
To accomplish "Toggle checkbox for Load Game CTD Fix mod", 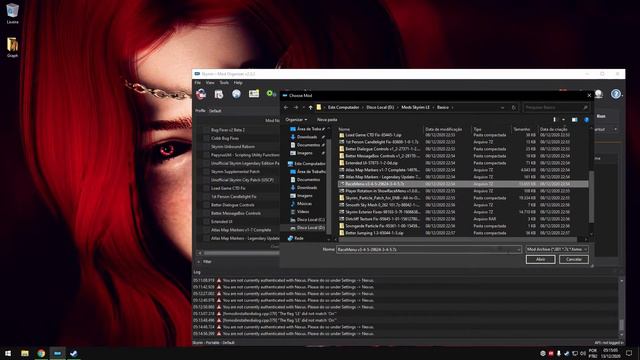I will pos(206,188).
